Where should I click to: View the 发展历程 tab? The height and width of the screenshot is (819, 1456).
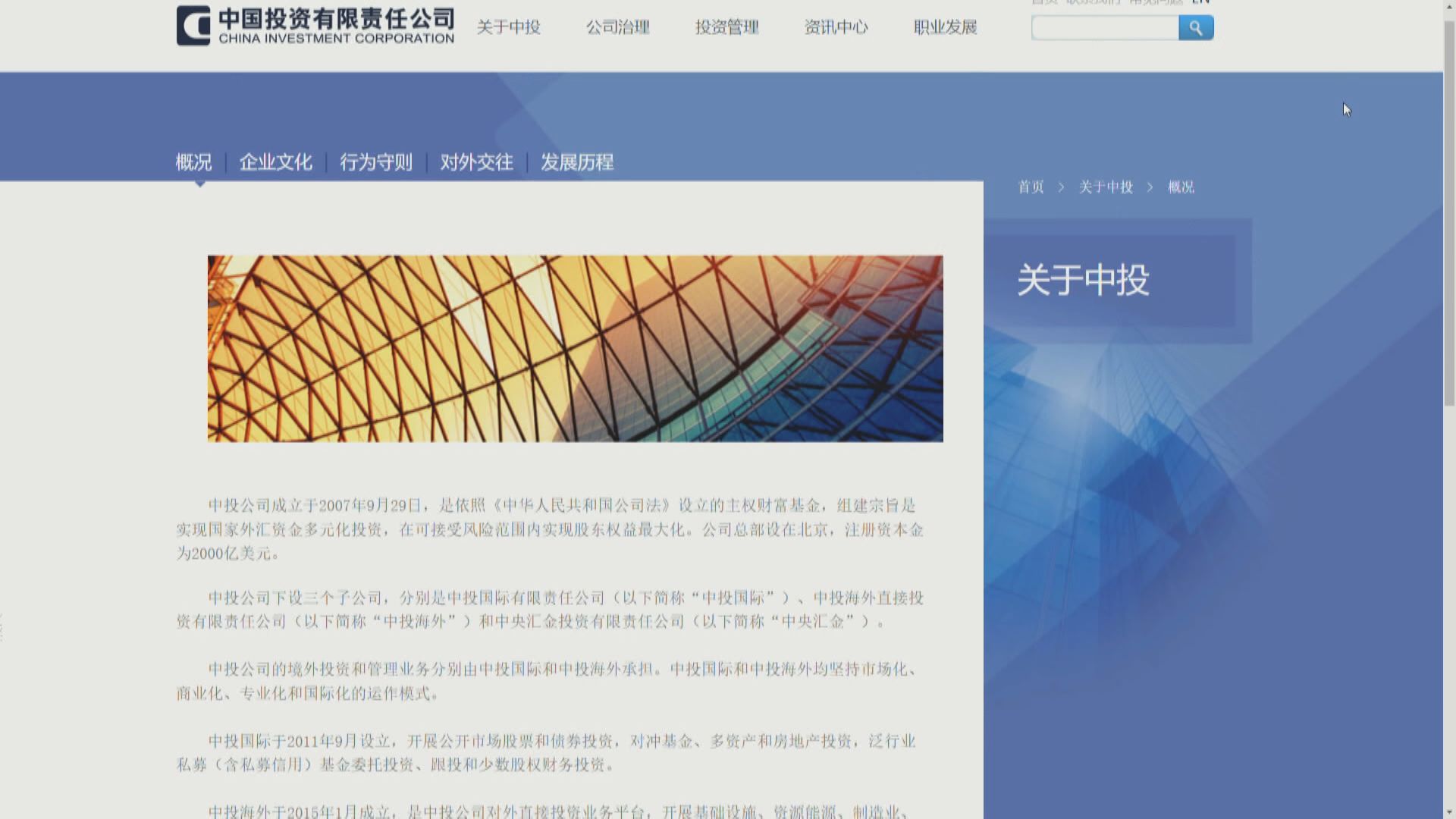(576, 162)
